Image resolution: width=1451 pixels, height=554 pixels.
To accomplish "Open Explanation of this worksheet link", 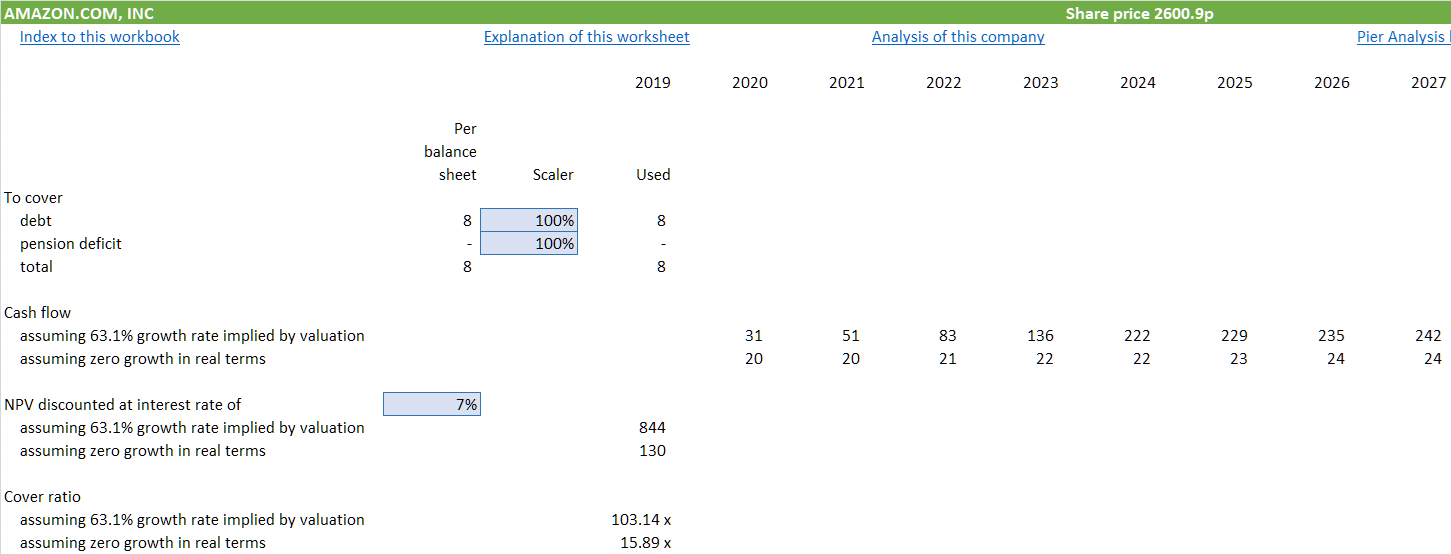I will (587, 37).
